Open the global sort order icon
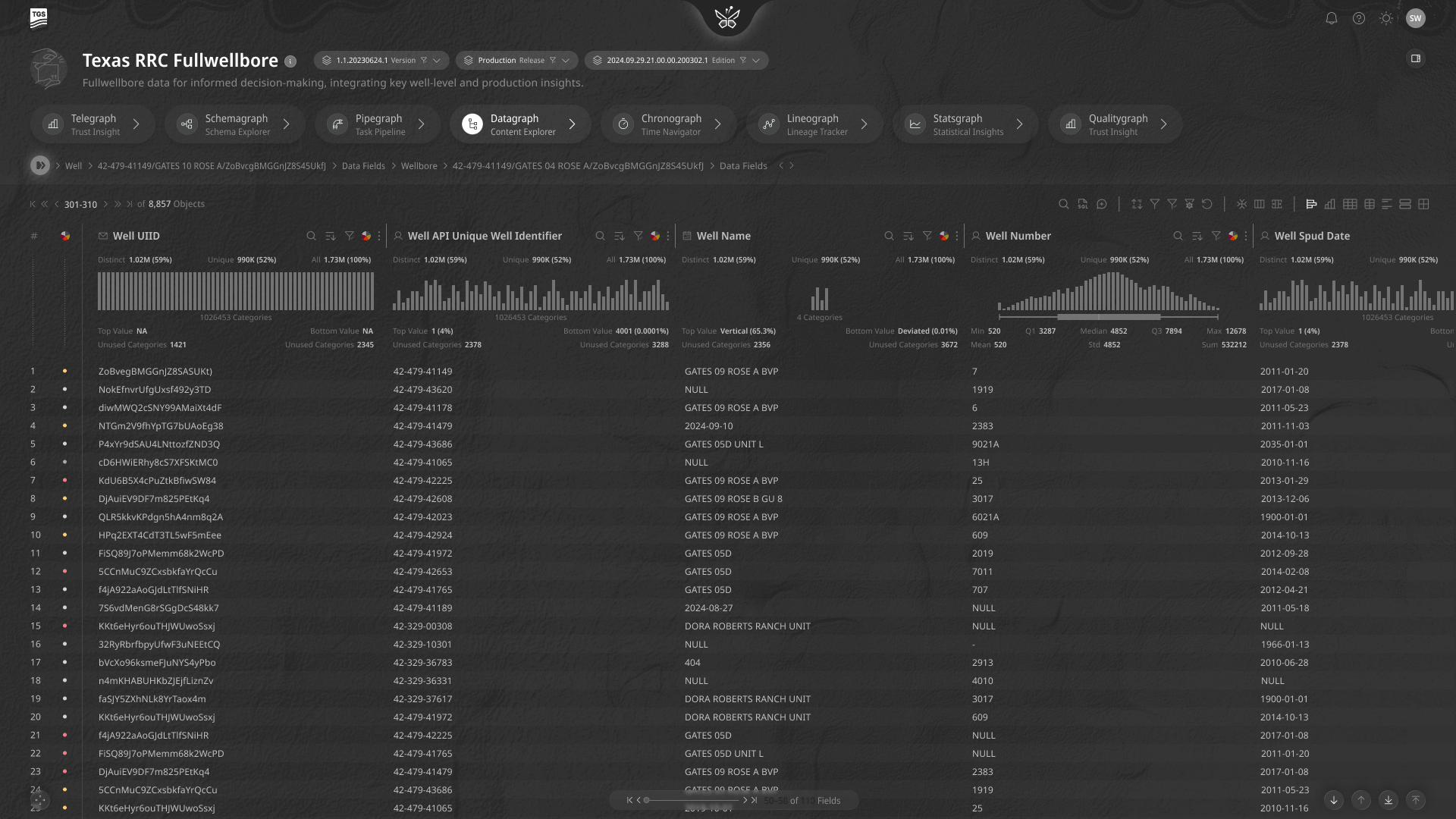Viewport: 1456px width, 819px height. (x=1136, y=204)
